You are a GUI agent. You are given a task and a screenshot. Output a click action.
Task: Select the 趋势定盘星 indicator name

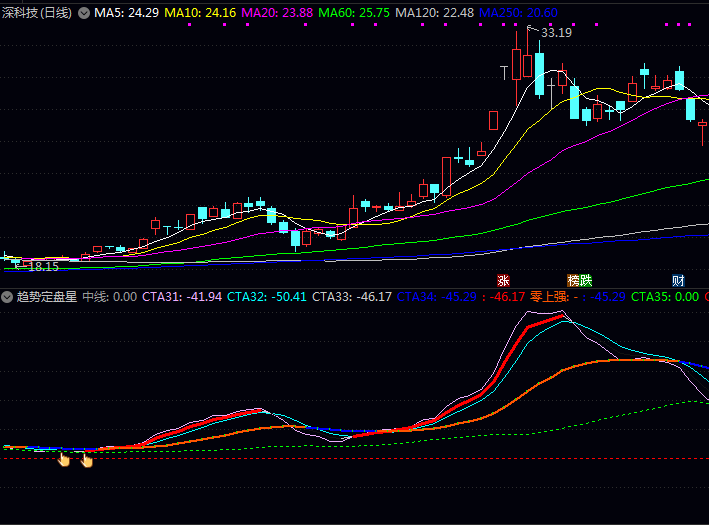(x=45, y=297)
